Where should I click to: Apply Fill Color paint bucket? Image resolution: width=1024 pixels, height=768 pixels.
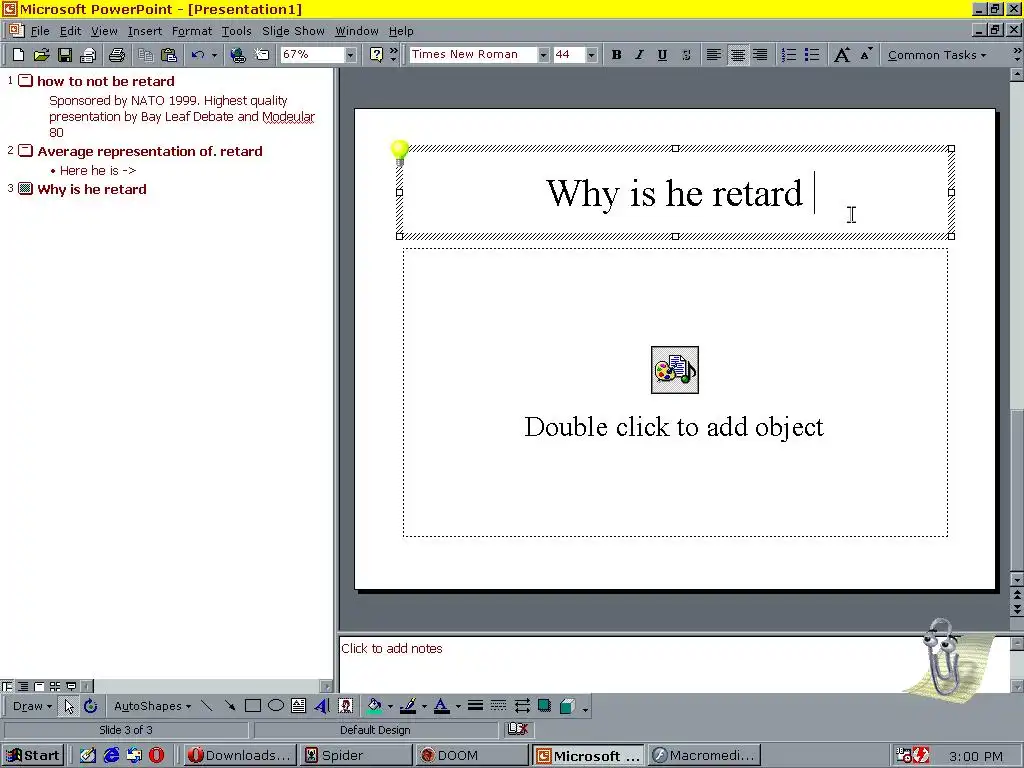375,706
